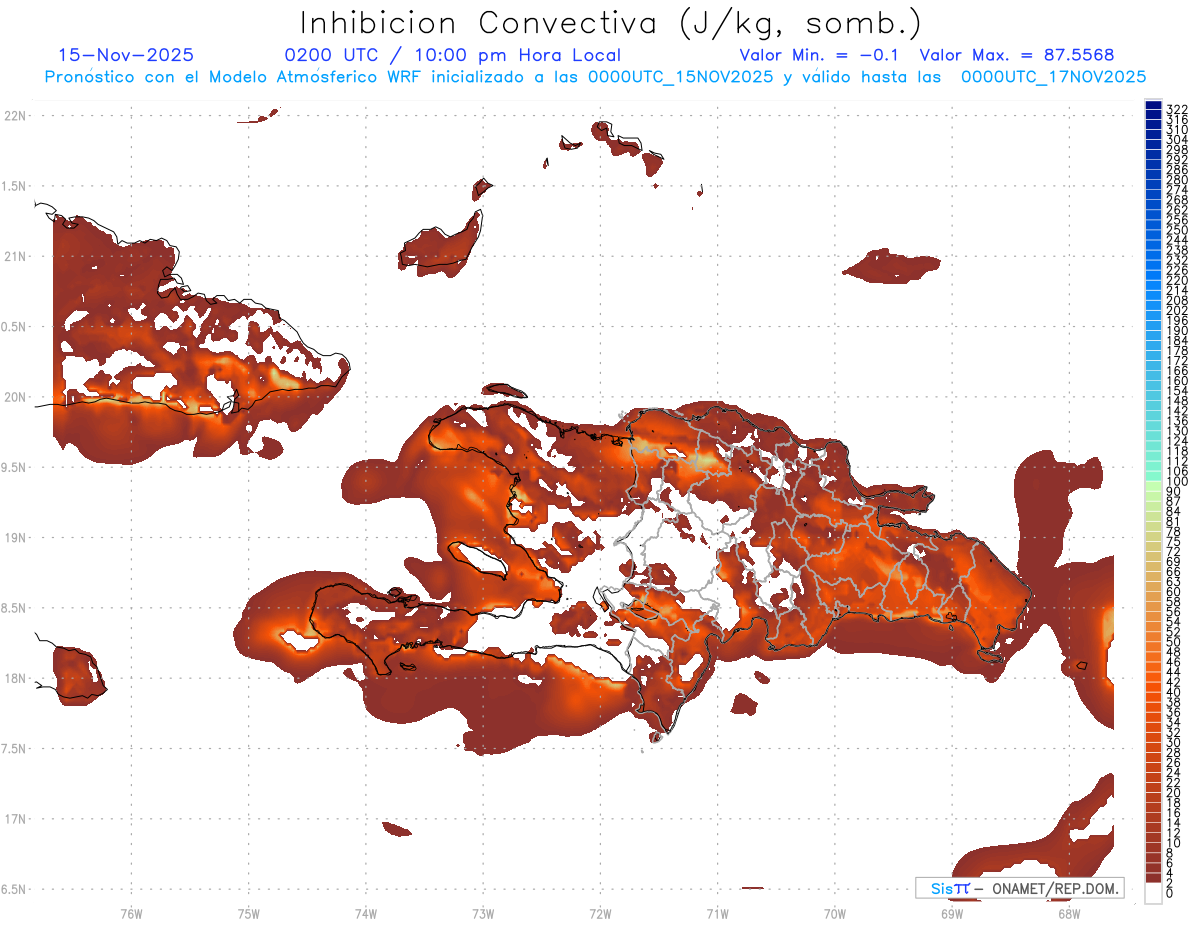Click the dark navy color-scale swatch beside 322

tap(1153, 106)
